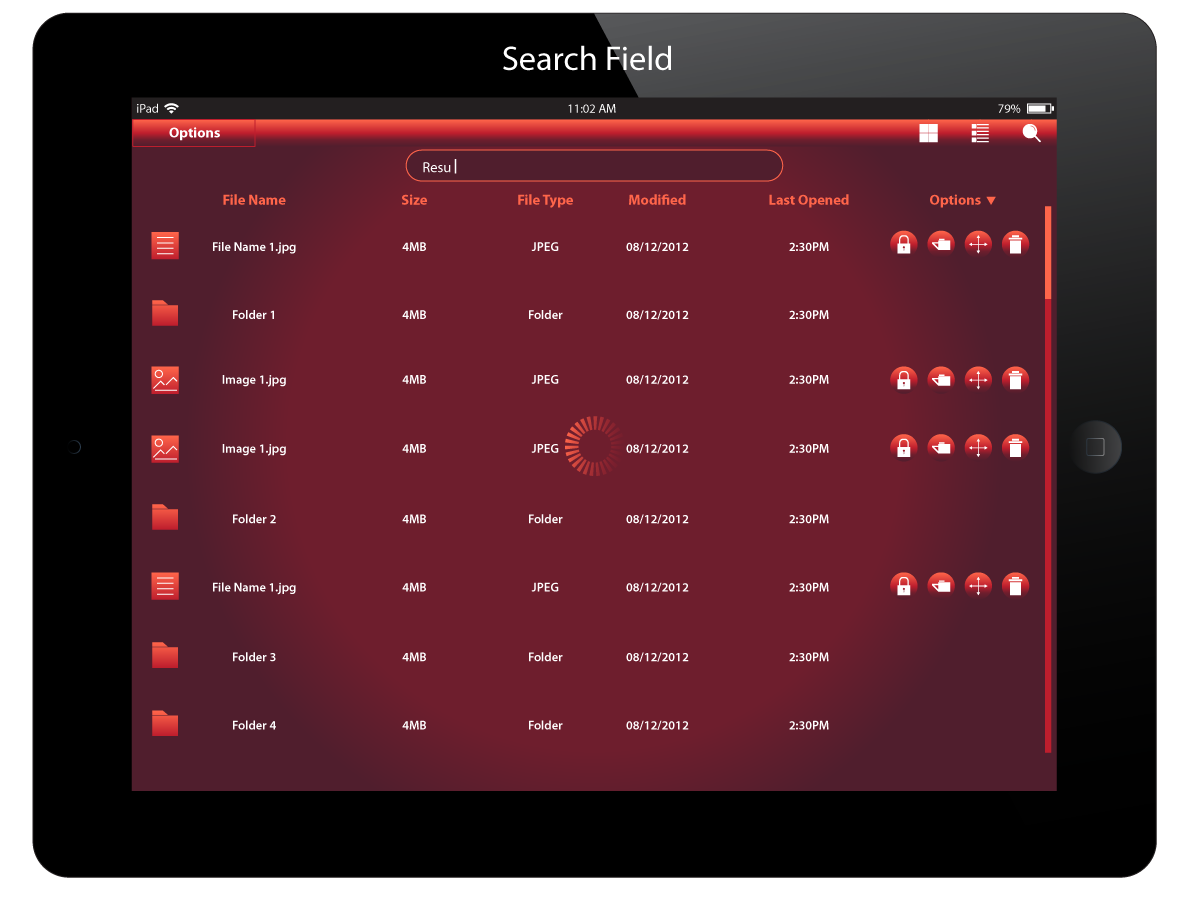Trash icon for Image 1.jpg above Folder 2
This screenshot has height=902, width=1200.
[1015, 447]
